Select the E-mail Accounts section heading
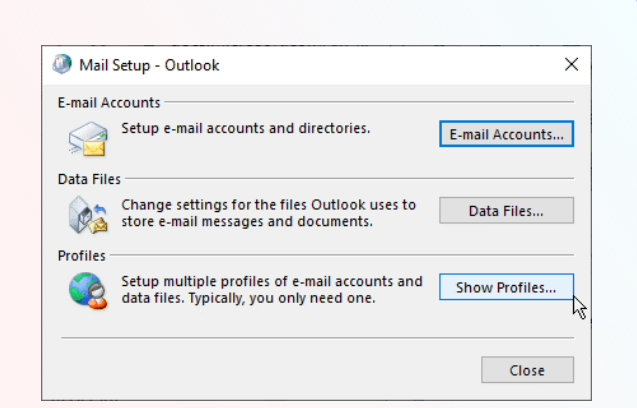The height and width of the screenshot is (408, 637). (x=109, y=102)
